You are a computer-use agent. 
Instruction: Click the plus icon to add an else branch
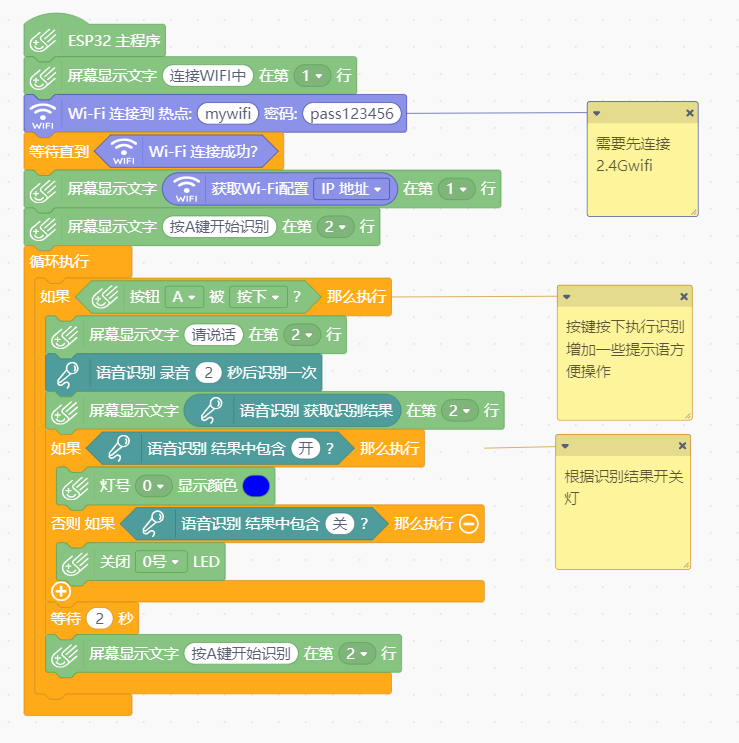point(61,591)
